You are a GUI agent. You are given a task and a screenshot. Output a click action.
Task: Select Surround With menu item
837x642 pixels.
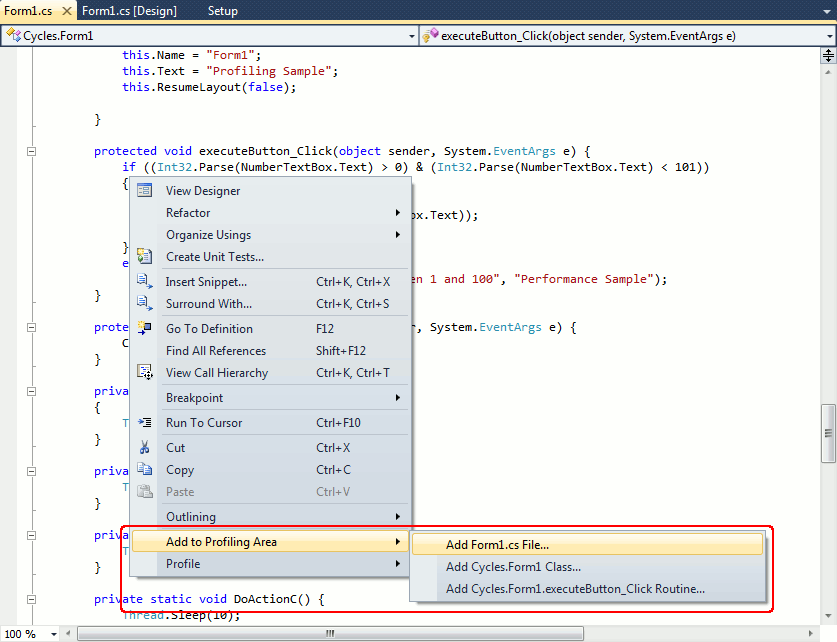coord(270,304)
